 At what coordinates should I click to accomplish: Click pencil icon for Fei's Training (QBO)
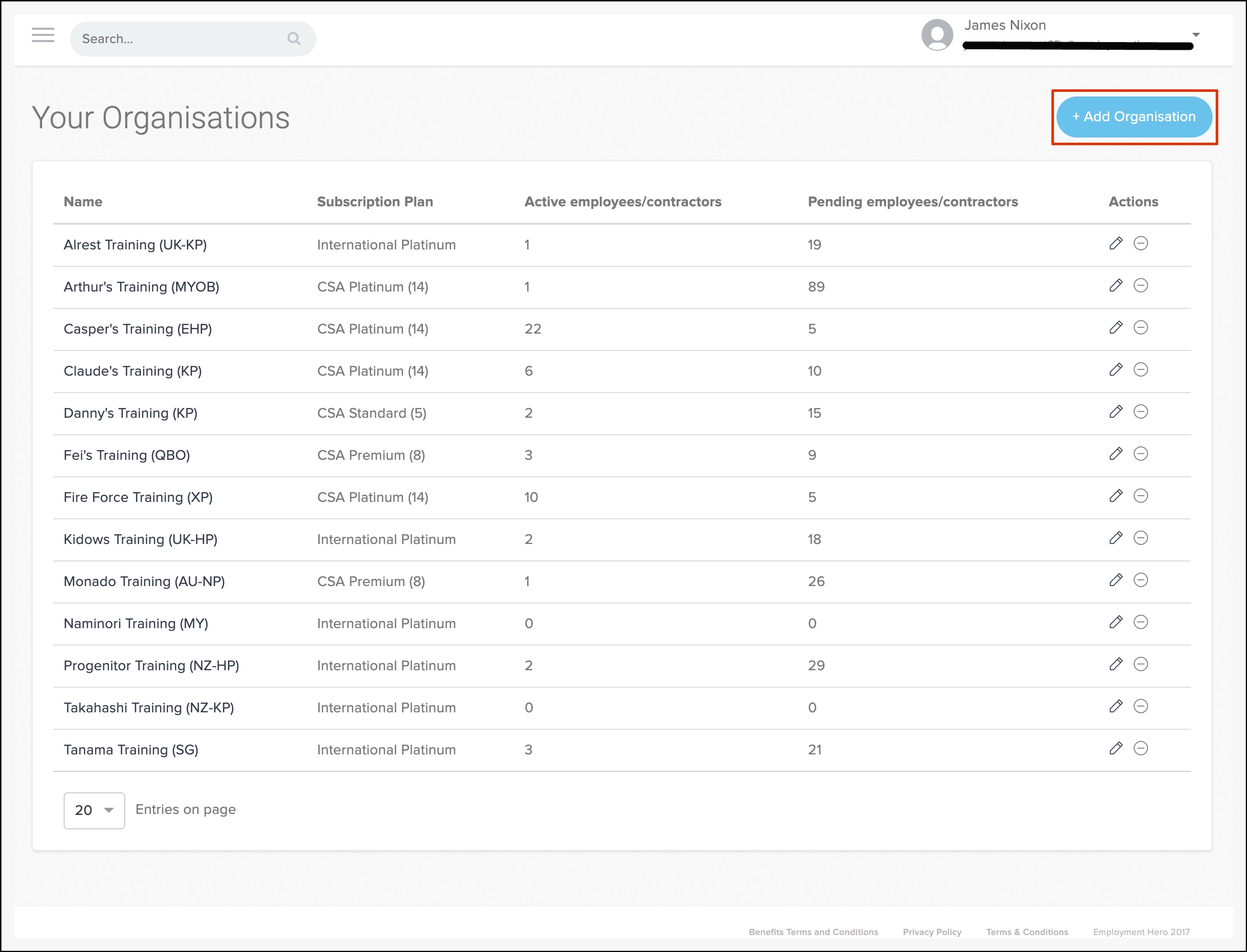tap(1116, 454)
